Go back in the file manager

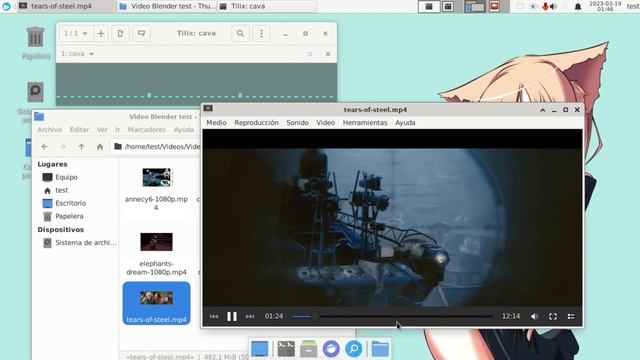[44, 147]
